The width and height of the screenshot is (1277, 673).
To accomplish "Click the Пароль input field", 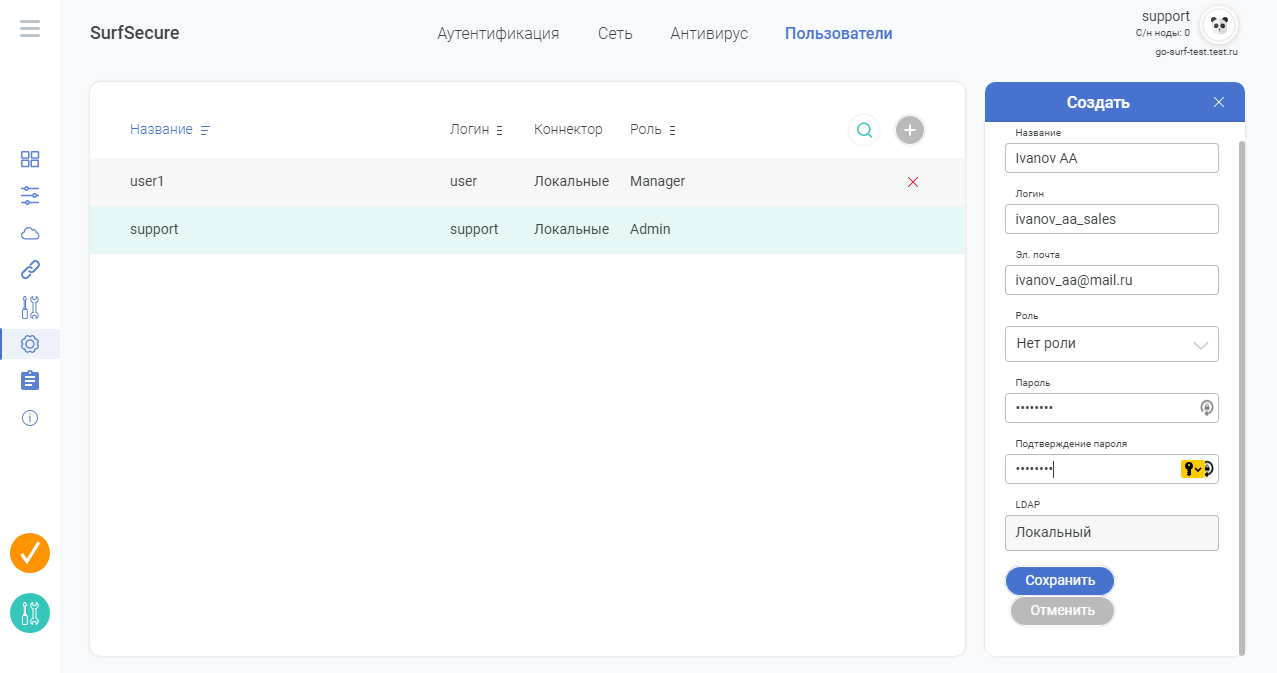I will (x=1112, y=408).
